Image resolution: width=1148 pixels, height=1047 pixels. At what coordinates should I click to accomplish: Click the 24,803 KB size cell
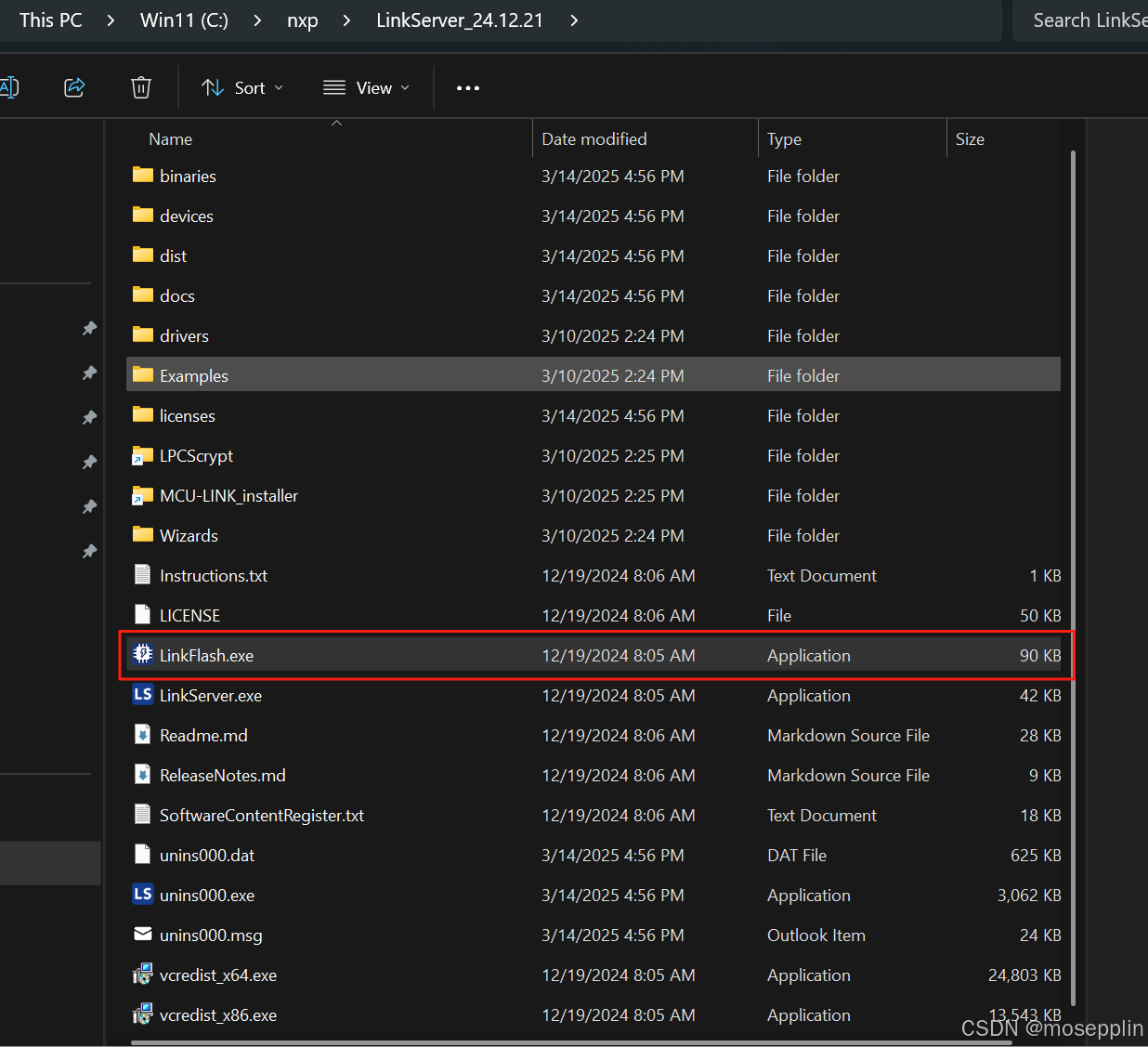[x=1024, y=975]
